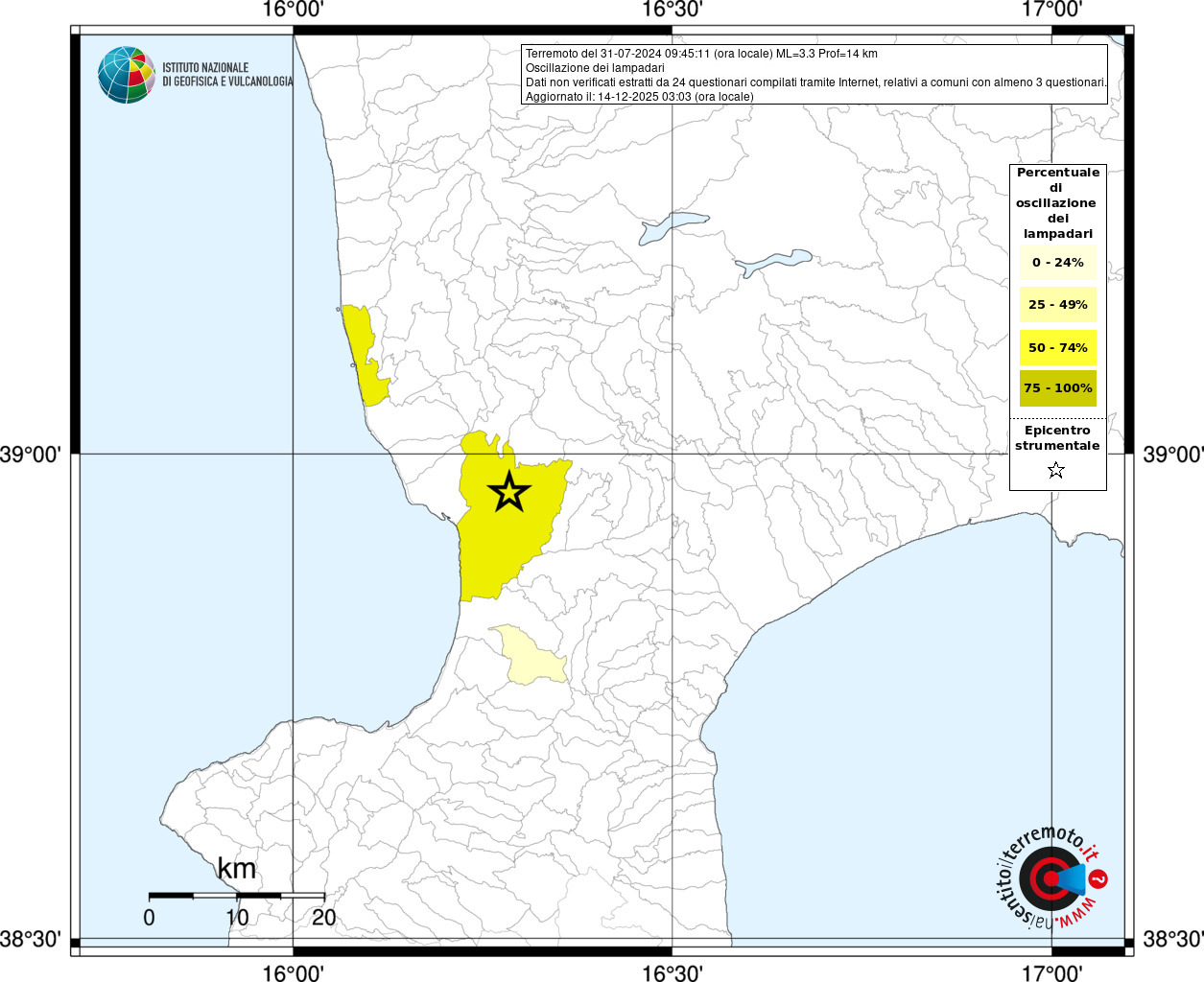Screen dimensions: 1204x982
Task: Click the 'km' scale bar label
Action: [237, 869]
